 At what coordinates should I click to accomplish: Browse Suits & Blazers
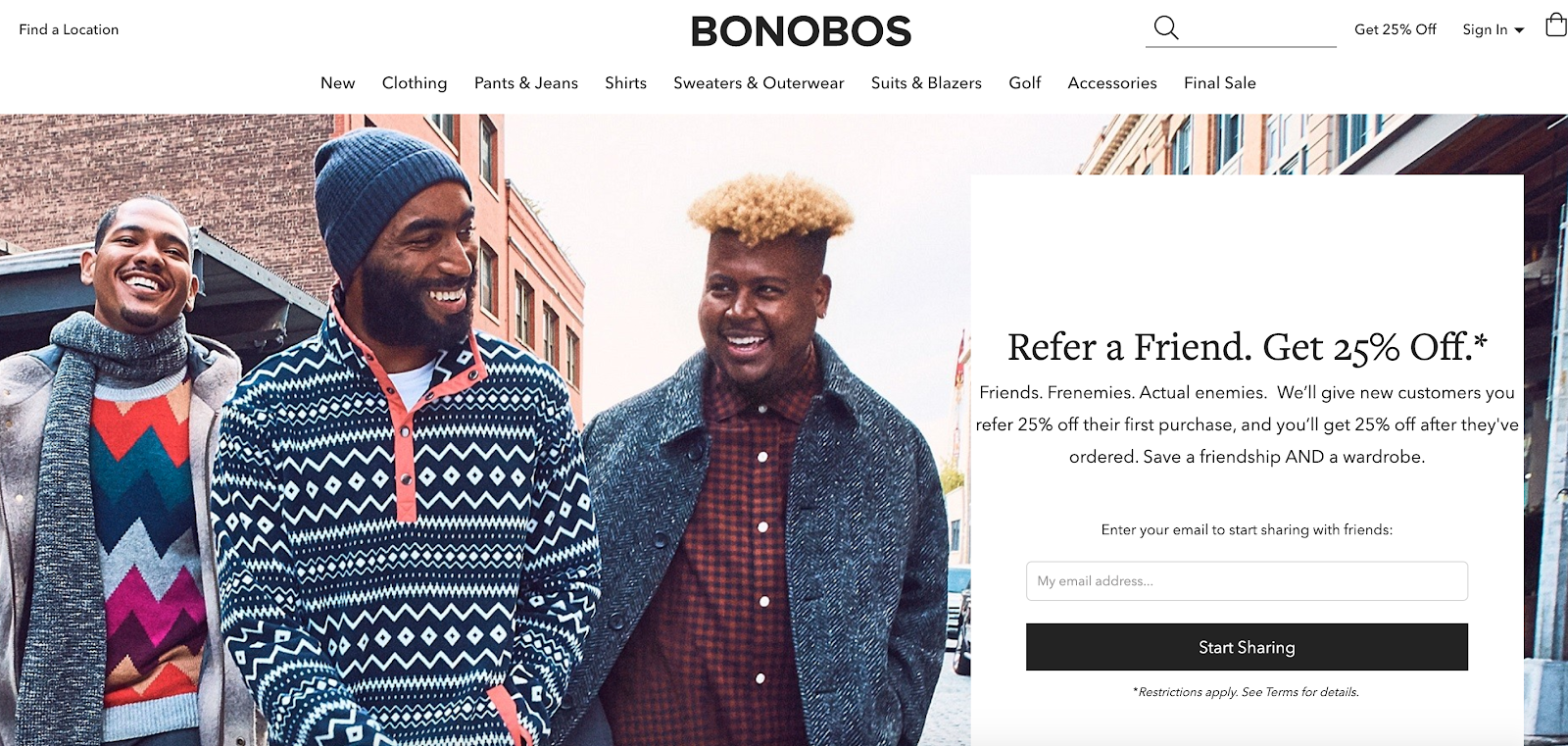click(x=926, y=83)
